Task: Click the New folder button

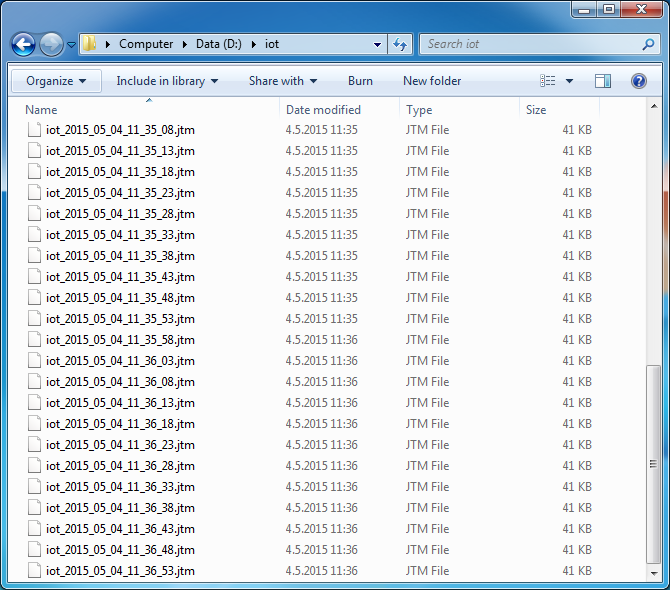Action: coord(432,81)
